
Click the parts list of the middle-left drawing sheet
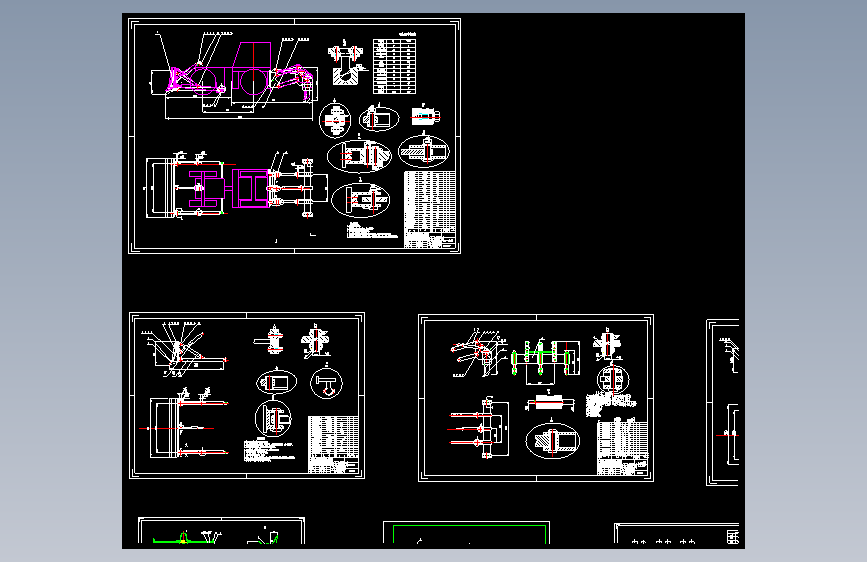point(333,444)
